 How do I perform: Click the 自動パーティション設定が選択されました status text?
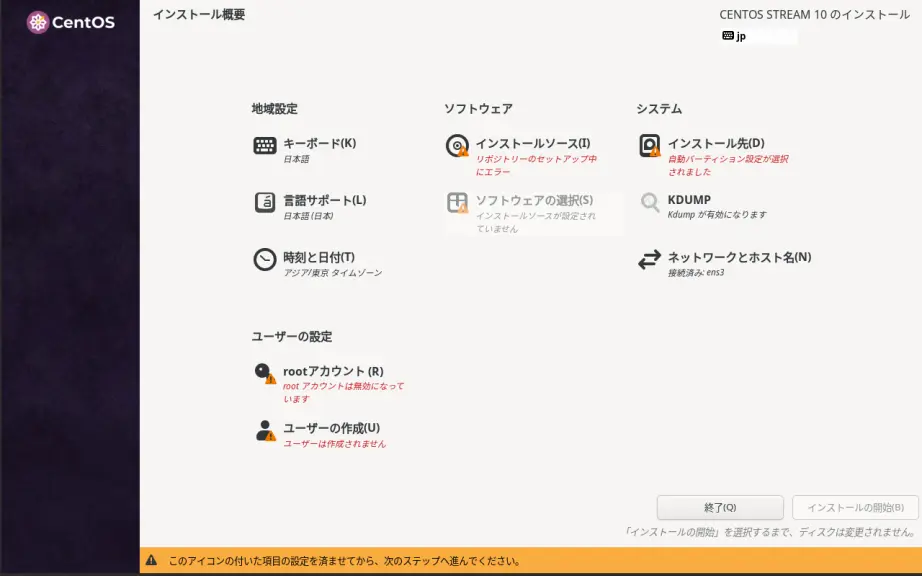pyautogui.click(x=728, y=165)
